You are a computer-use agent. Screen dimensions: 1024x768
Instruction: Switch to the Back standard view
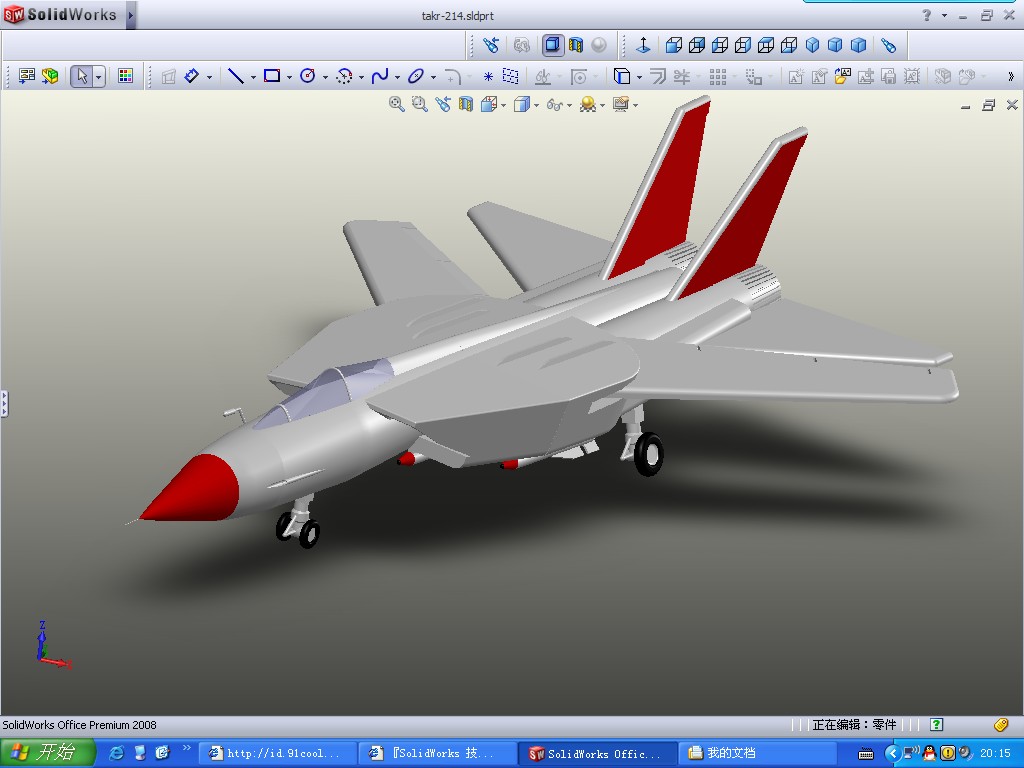pyautogui.click(x=697, y=45)
